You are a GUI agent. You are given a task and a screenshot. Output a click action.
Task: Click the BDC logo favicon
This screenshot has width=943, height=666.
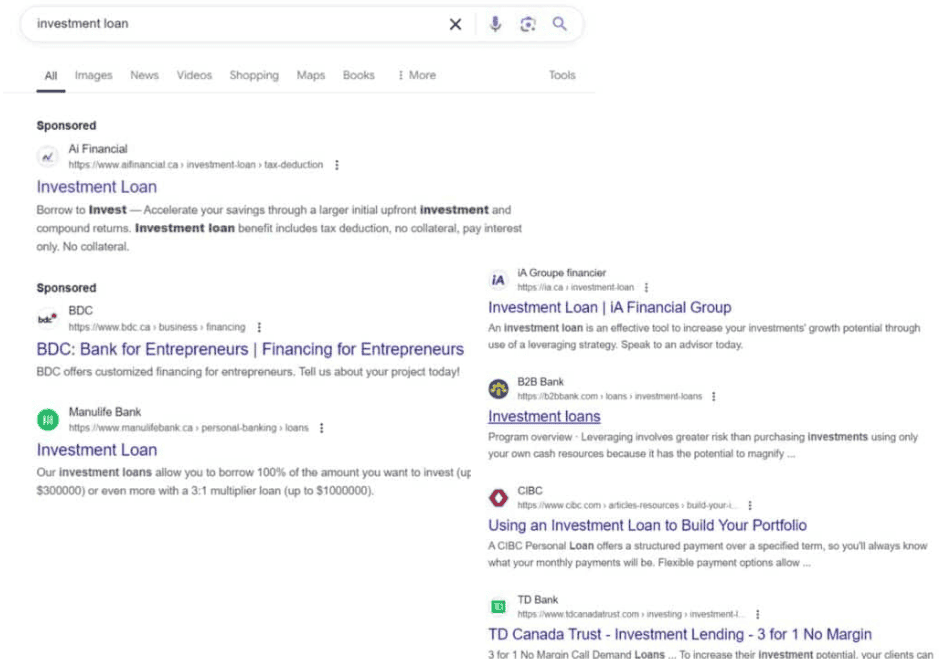coord(48,319)
